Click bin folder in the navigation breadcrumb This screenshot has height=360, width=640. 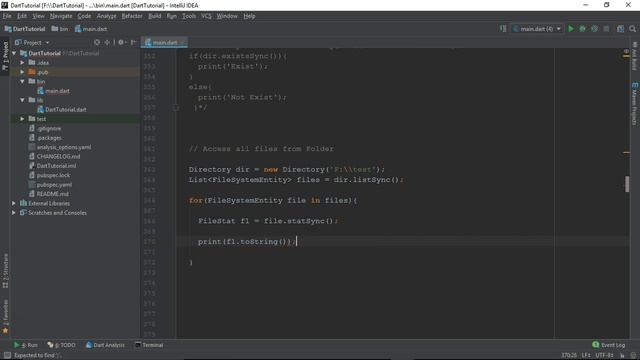[x=60, y=29]
